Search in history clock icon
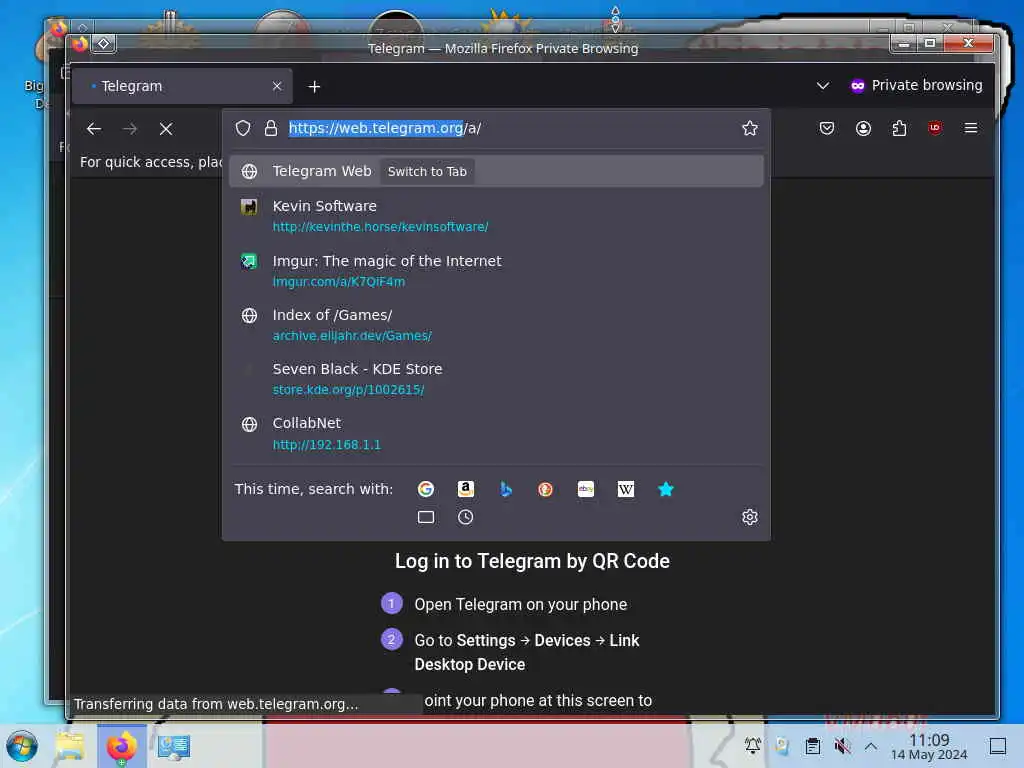Screen dimensions: 1024x768 click(x=466, y=517)
